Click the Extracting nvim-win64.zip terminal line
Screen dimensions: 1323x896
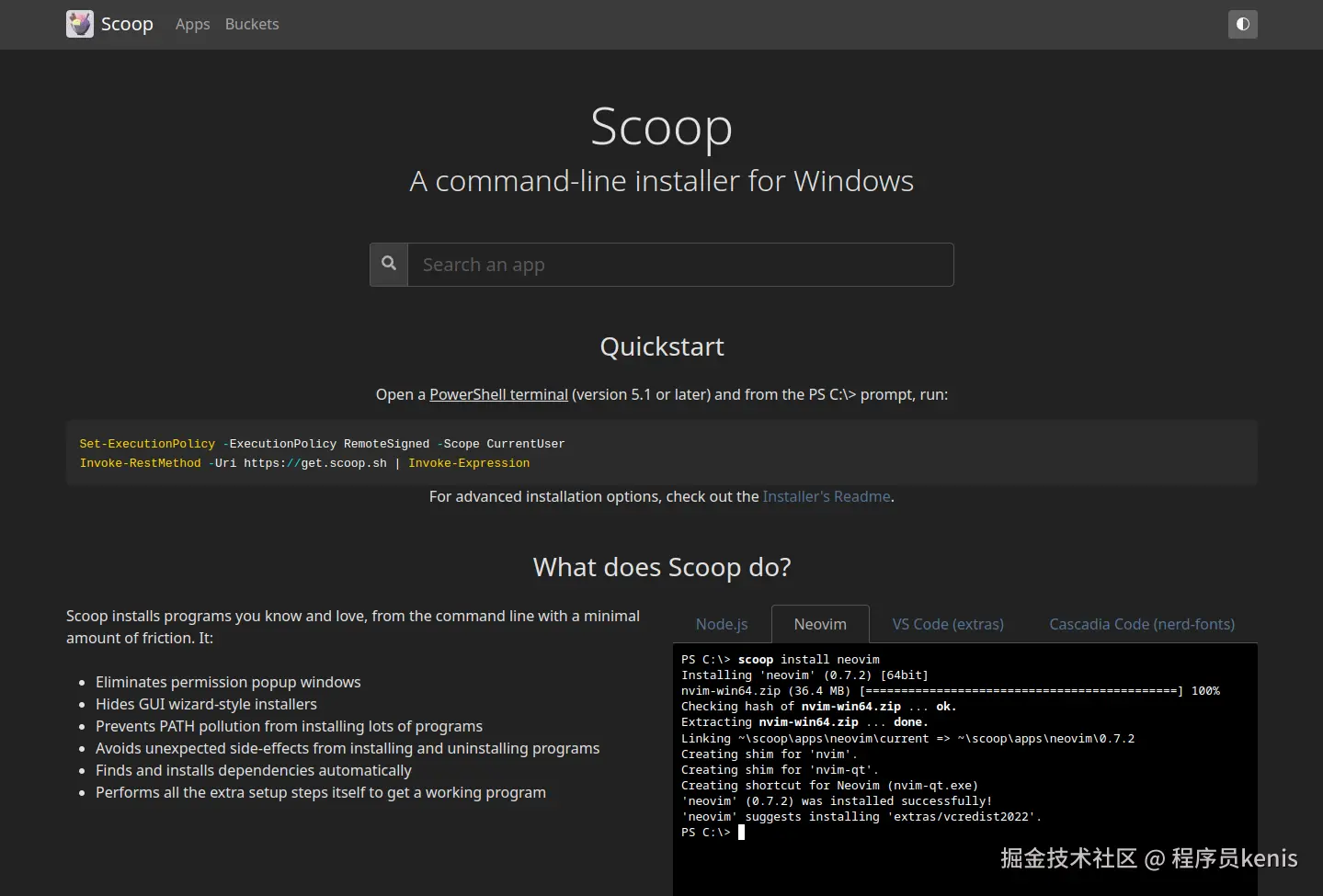(x=804, y=722)
